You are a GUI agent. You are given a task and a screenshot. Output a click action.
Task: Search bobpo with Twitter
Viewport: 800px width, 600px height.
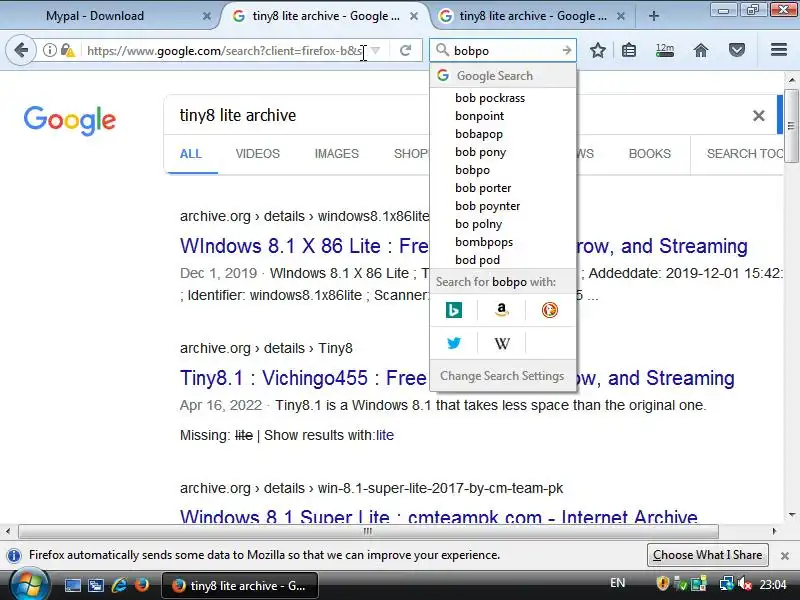click(x=454, y=343)
